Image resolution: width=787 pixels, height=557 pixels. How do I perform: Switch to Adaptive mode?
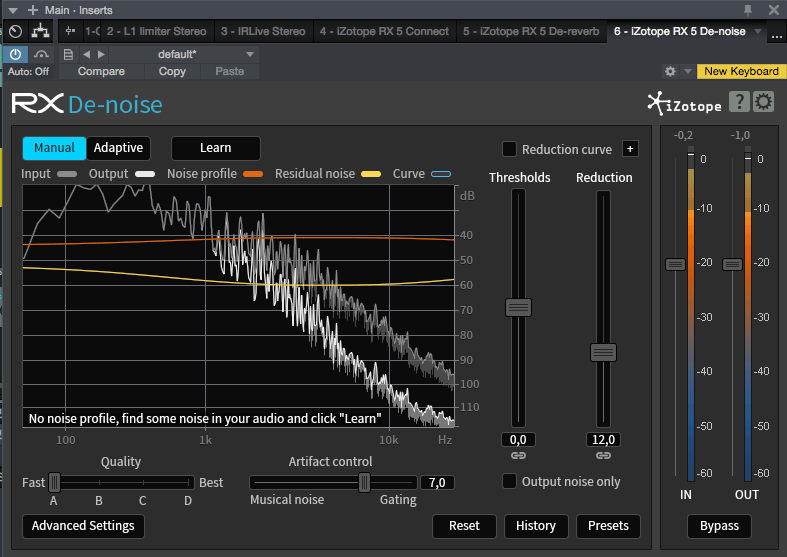coord(118,148)
